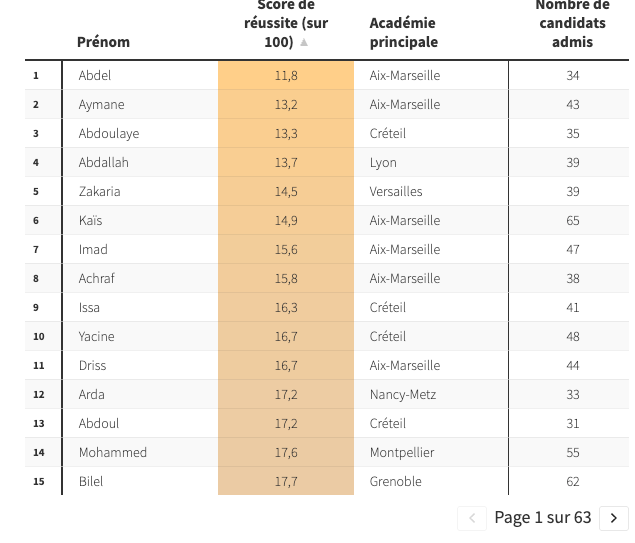Click the 17,7 score cell for Bilel

286,481
